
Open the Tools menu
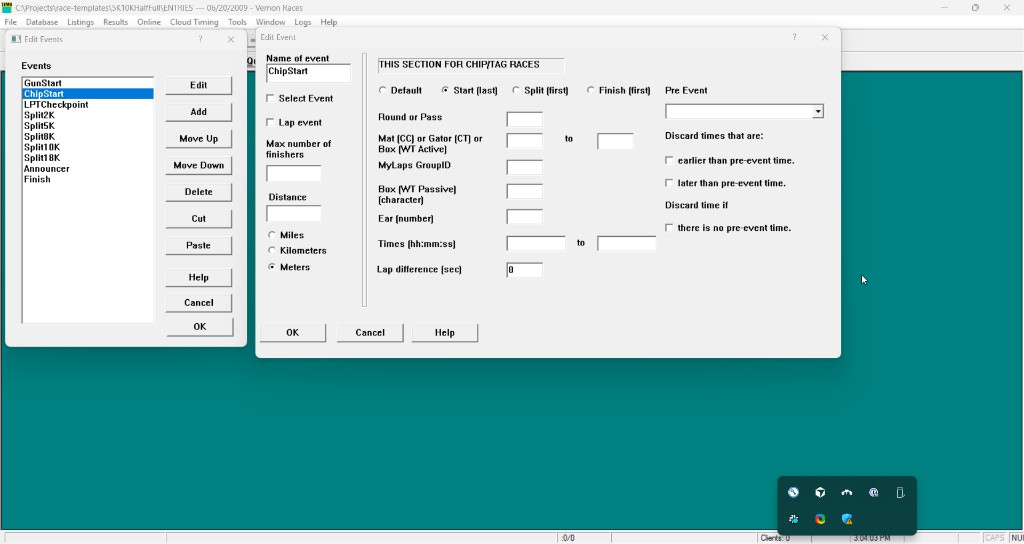click(237, 22)
